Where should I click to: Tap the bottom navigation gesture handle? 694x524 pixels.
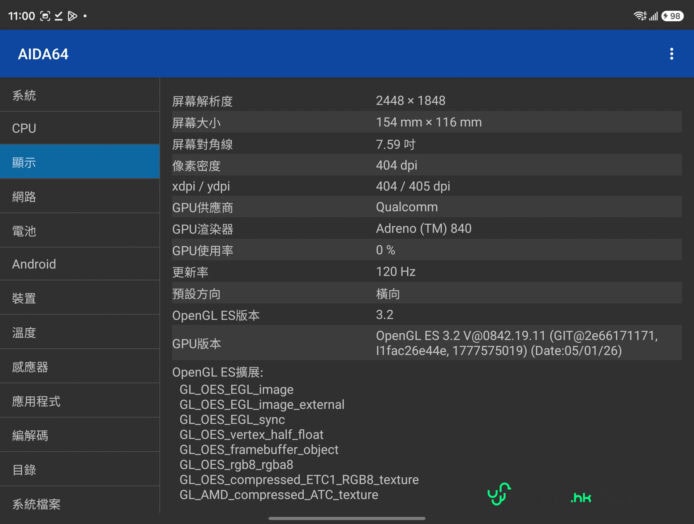coord(347,518)
